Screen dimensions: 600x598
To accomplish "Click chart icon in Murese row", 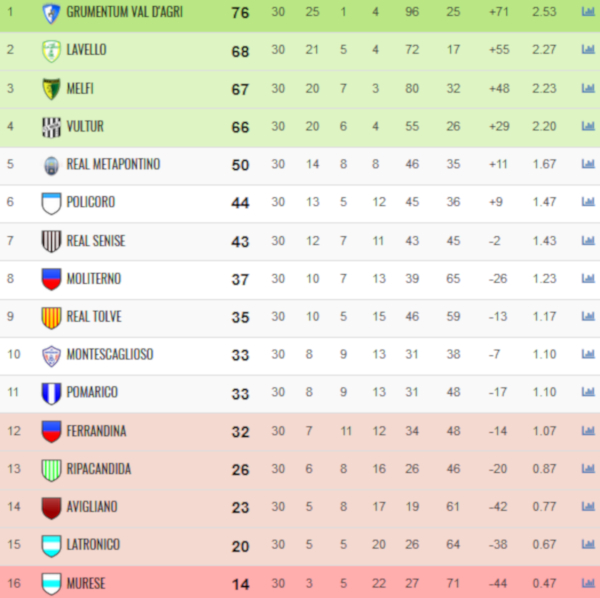I will coord(588,583).
